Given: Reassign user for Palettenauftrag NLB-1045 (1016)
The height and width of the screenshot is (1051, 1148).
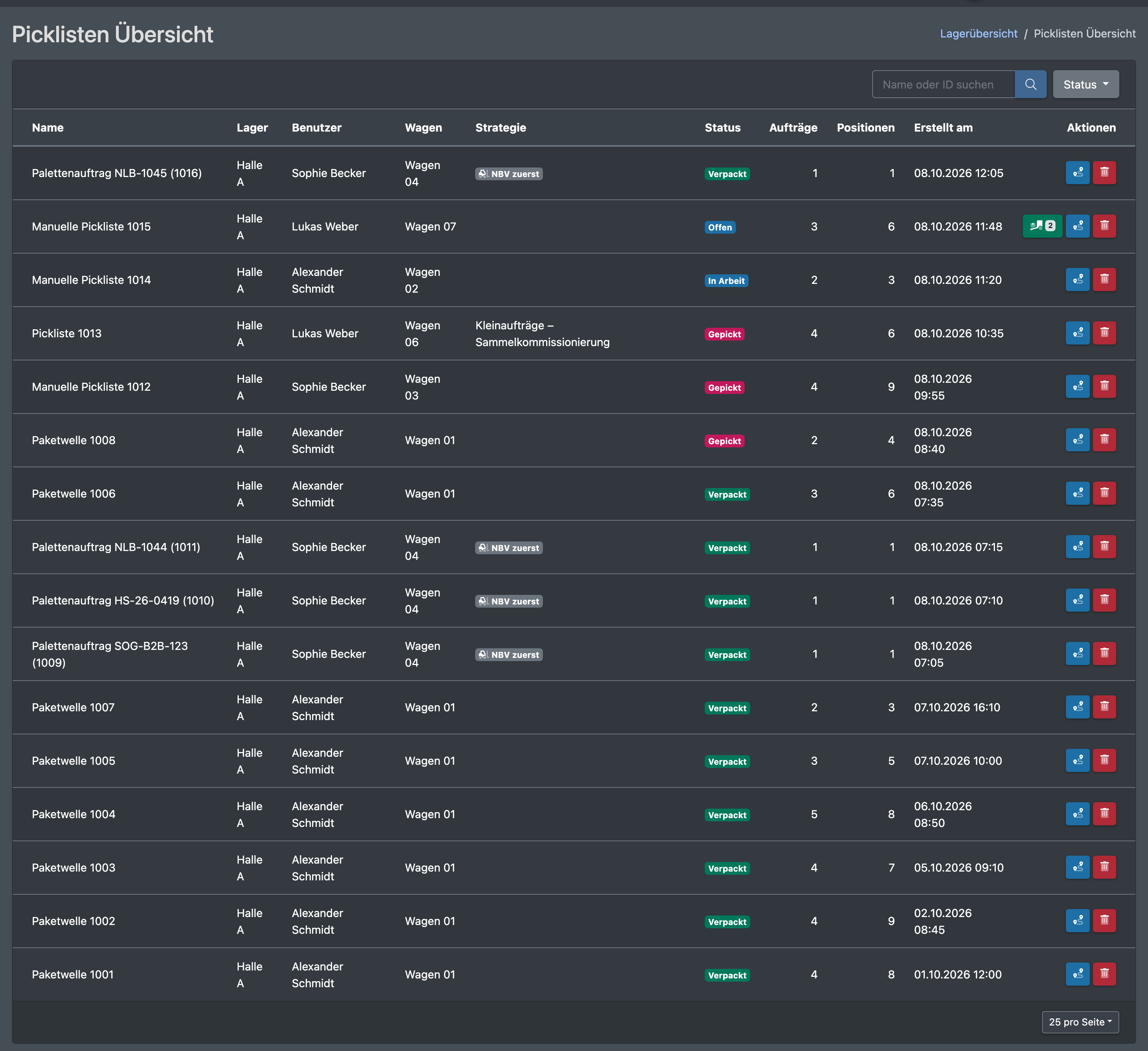Looking at the screenshot, I should (1077, 173).
